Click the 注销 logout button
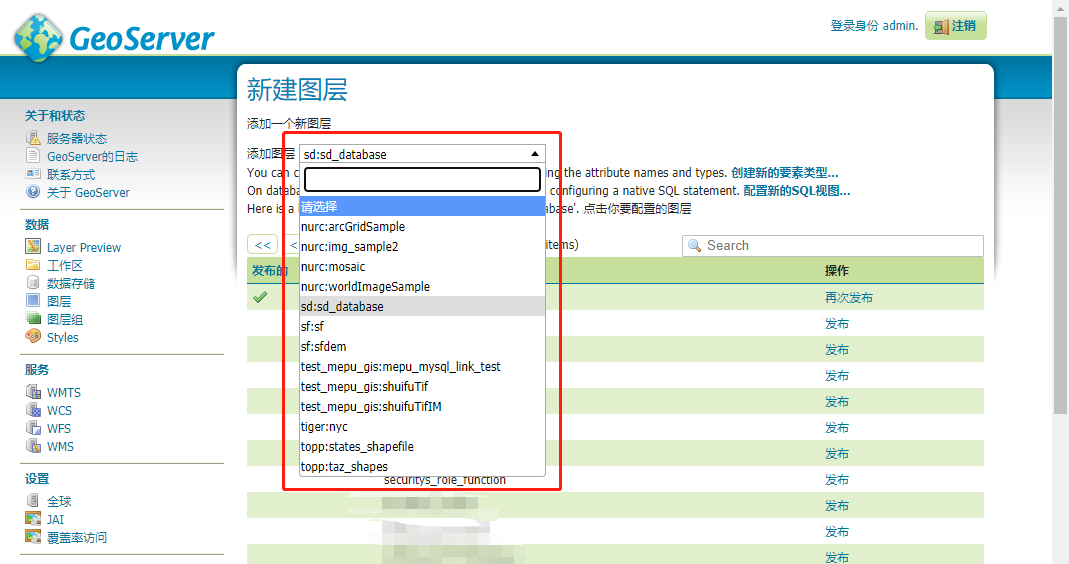Image resolution: width=1069 pixels, height=564 pixels. [955, 26]
